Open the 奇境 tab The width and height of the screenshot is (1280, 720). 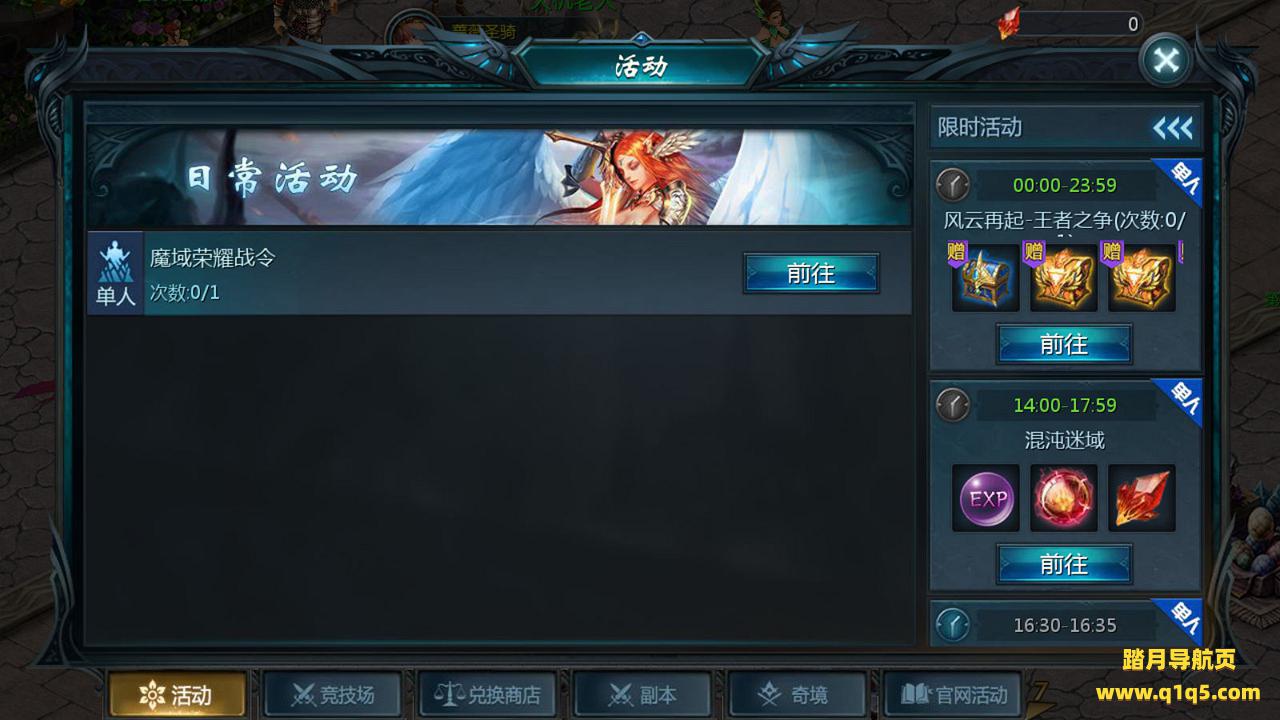[797, 694]
